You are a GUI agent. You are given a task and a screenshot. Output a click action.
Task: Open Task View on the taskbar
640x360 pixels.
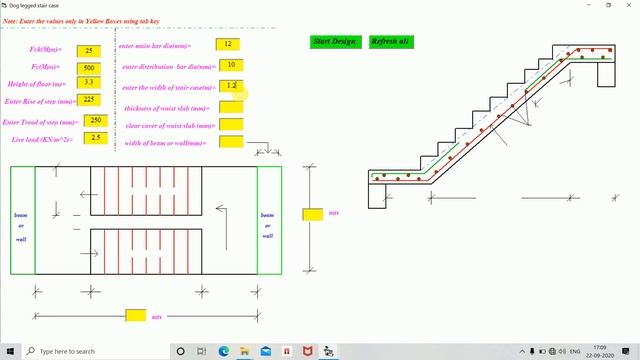tap(202, 351)
